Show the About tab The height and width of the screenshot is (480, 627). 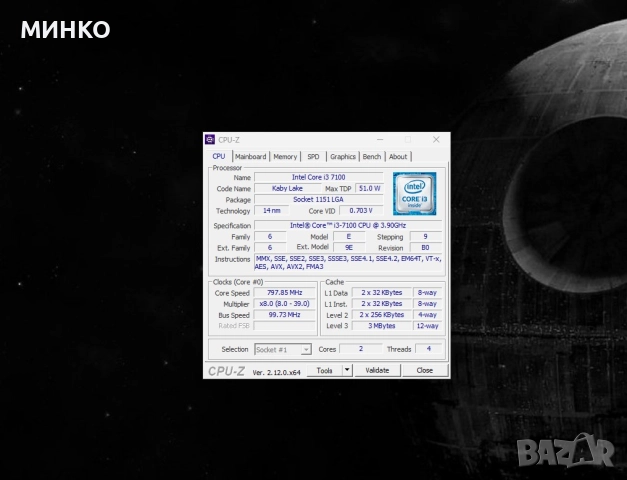tap(398, 156)
